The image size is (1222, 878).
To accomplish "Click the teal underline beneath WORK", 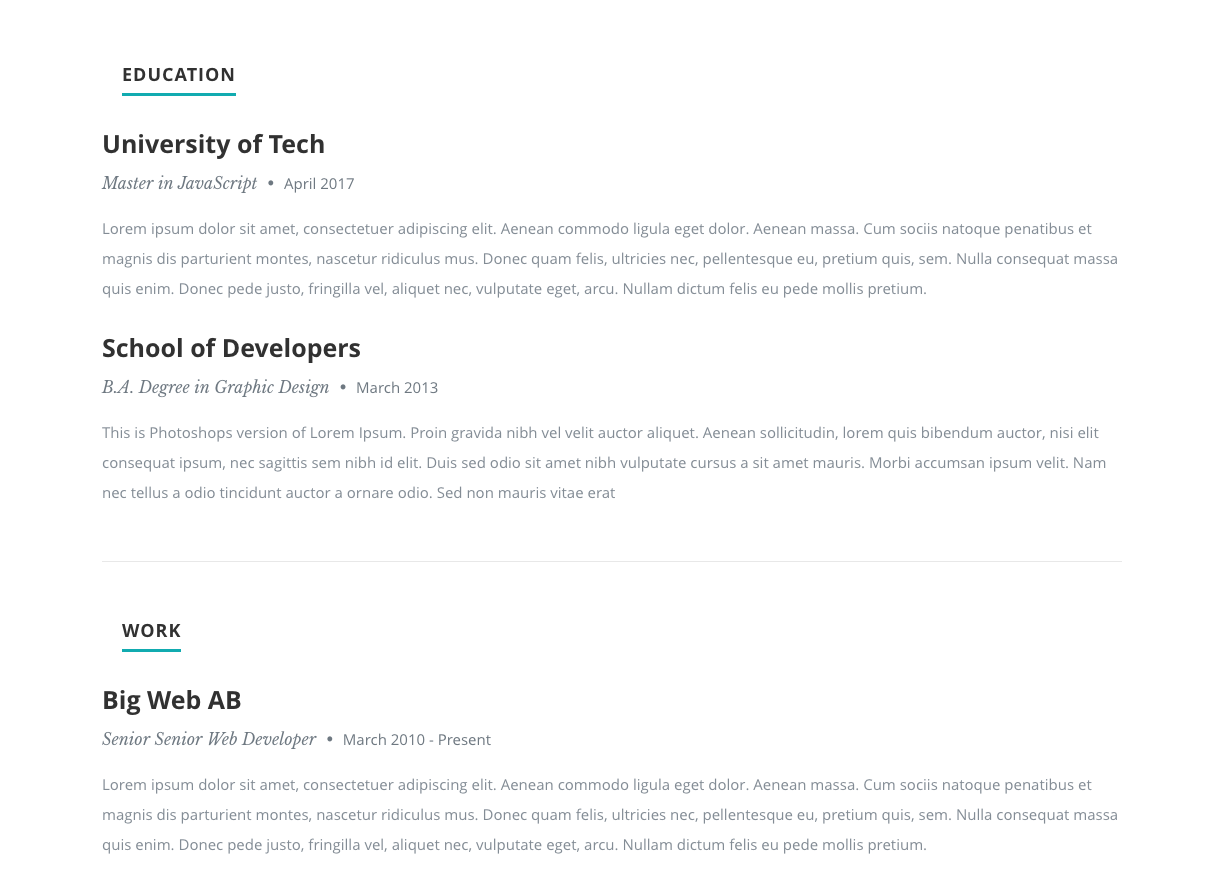I will click(x=151, y=650).
